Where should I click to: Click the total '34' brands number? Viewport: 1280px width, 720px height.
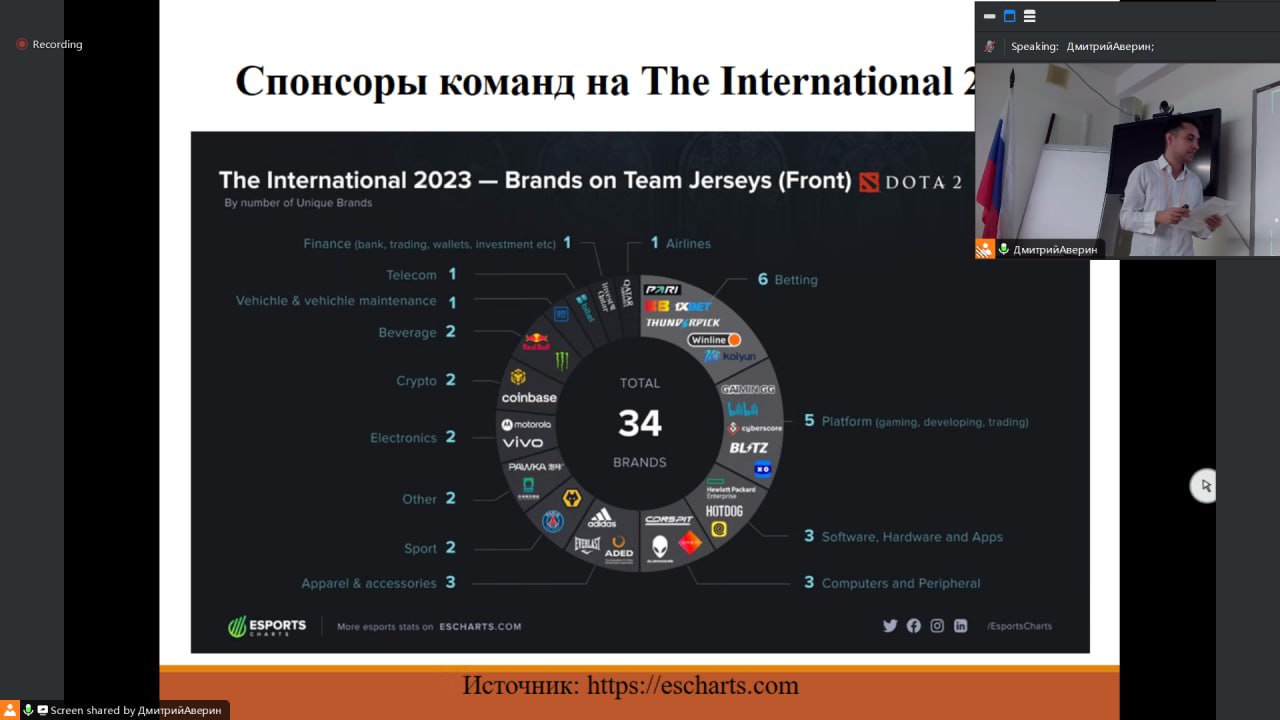pos(640,423)
